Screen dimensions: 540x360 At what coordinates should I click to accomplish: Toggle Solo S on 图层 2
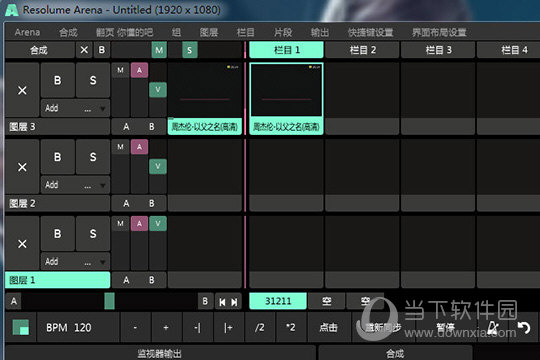(93, 157)
